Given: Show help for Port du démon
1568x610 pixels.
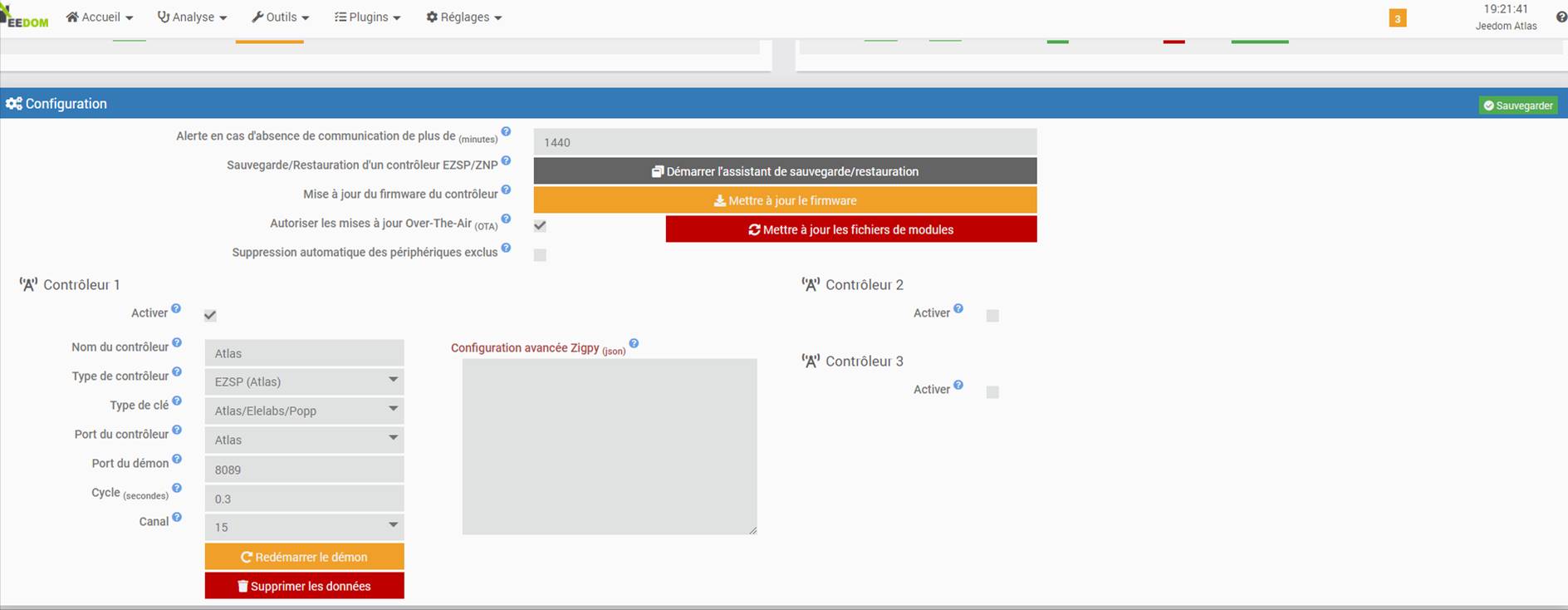Looking at the screenshot, I should coord(177,459).
